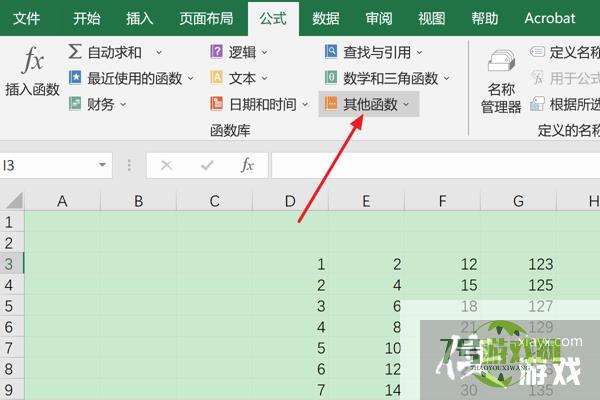The width and height of the screenshot is (600, 400).
Task: Click the 根据所选 create names button text
Action: coord(575,104)
